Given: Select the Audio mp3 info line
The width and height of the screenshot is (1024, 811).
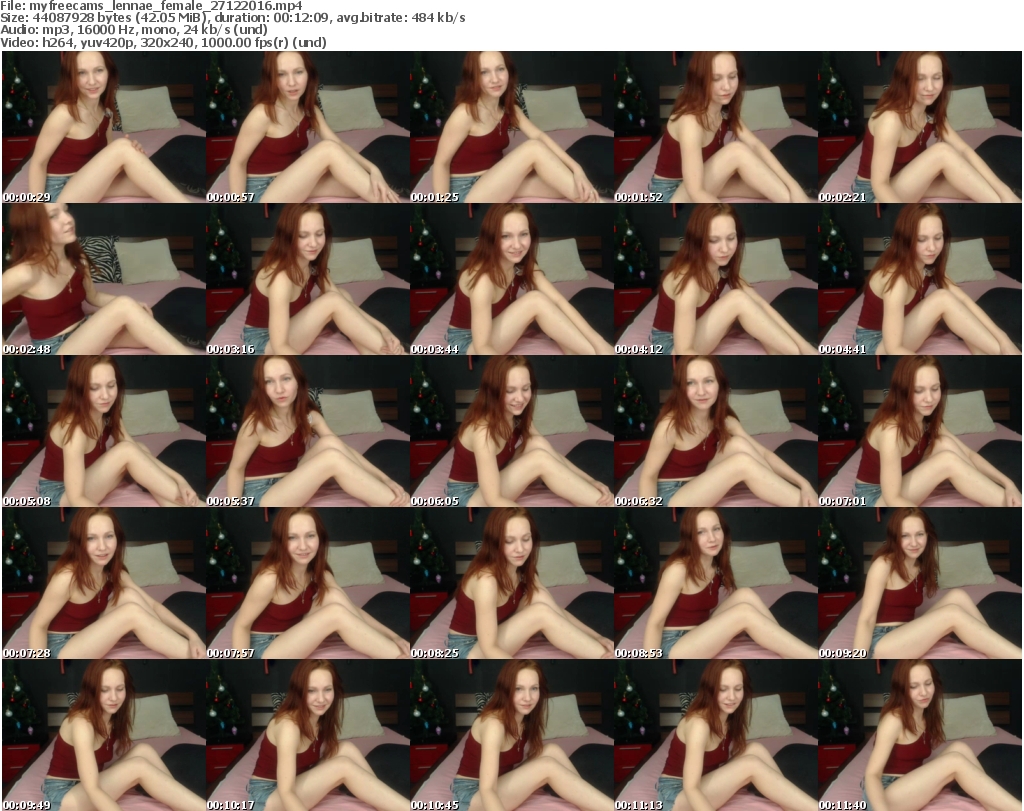Looking at the screenshot, I should tap(134, 30).
